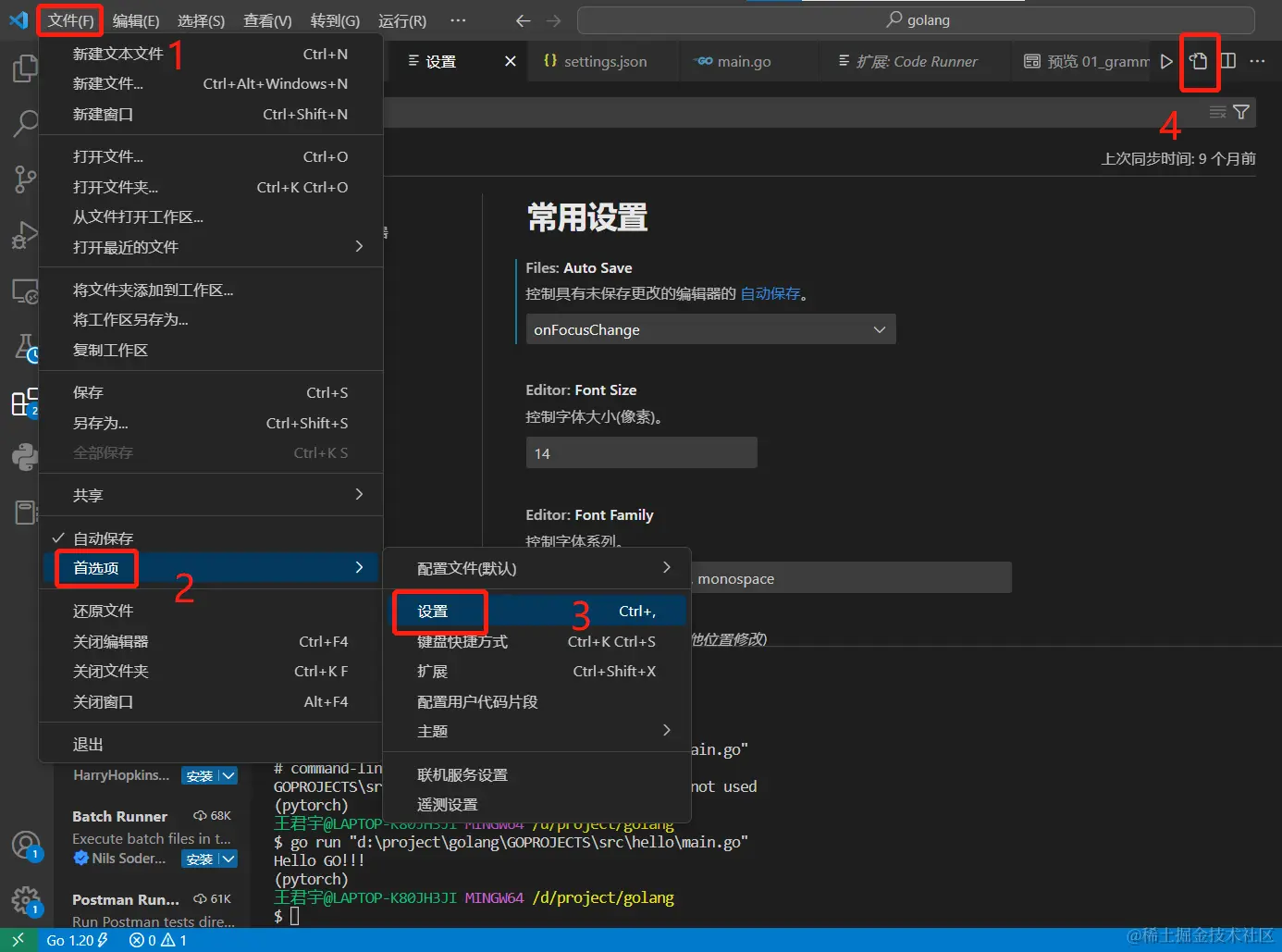Click the settings filter funnel icon
This screenshot has width=1282, height=952.
(1241, 112)
